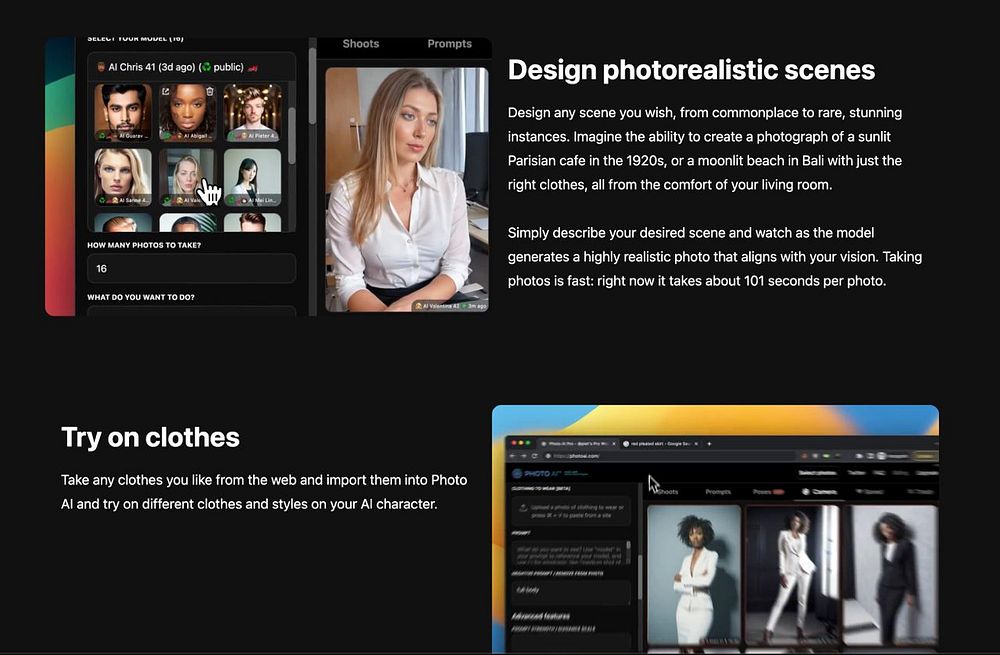The height and width of the screenshot is (655, 1000).
Task: Click the paragraph about importing clothes into Photo AI
Action: click(264, 492)
